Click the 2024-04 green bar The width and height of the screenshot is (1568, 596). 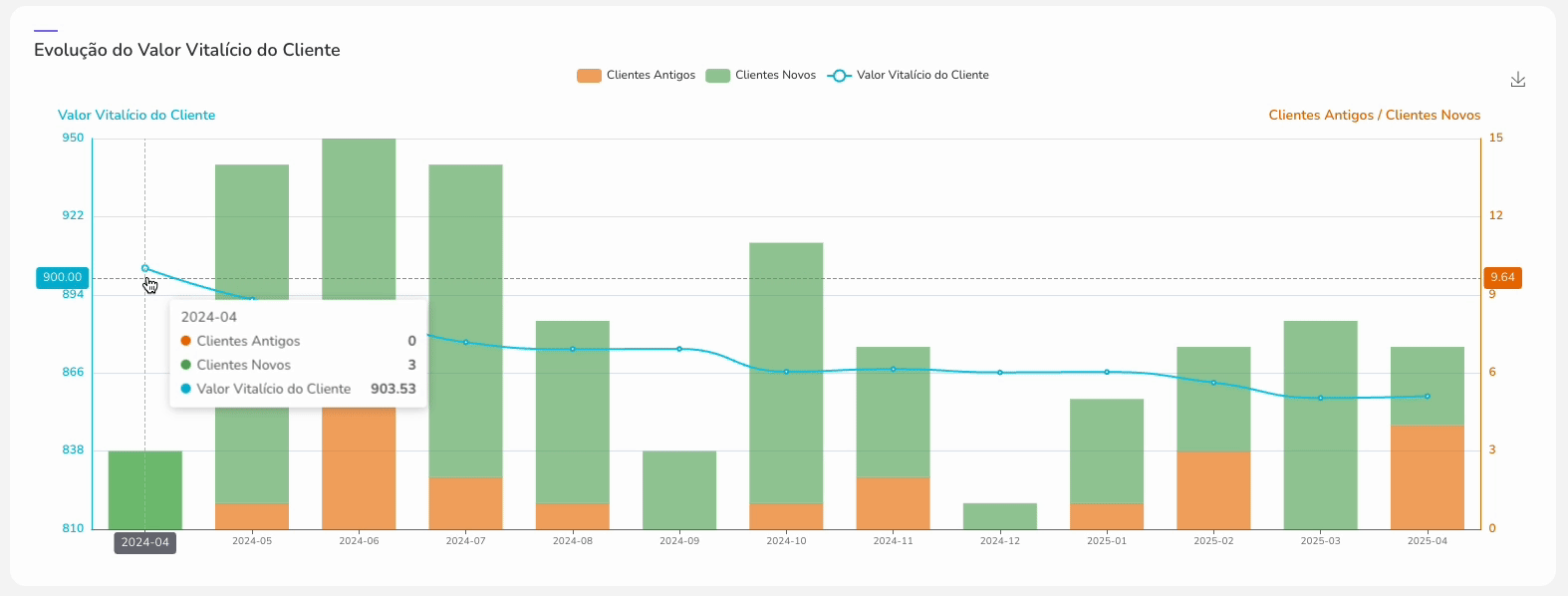tap(145, 489)
